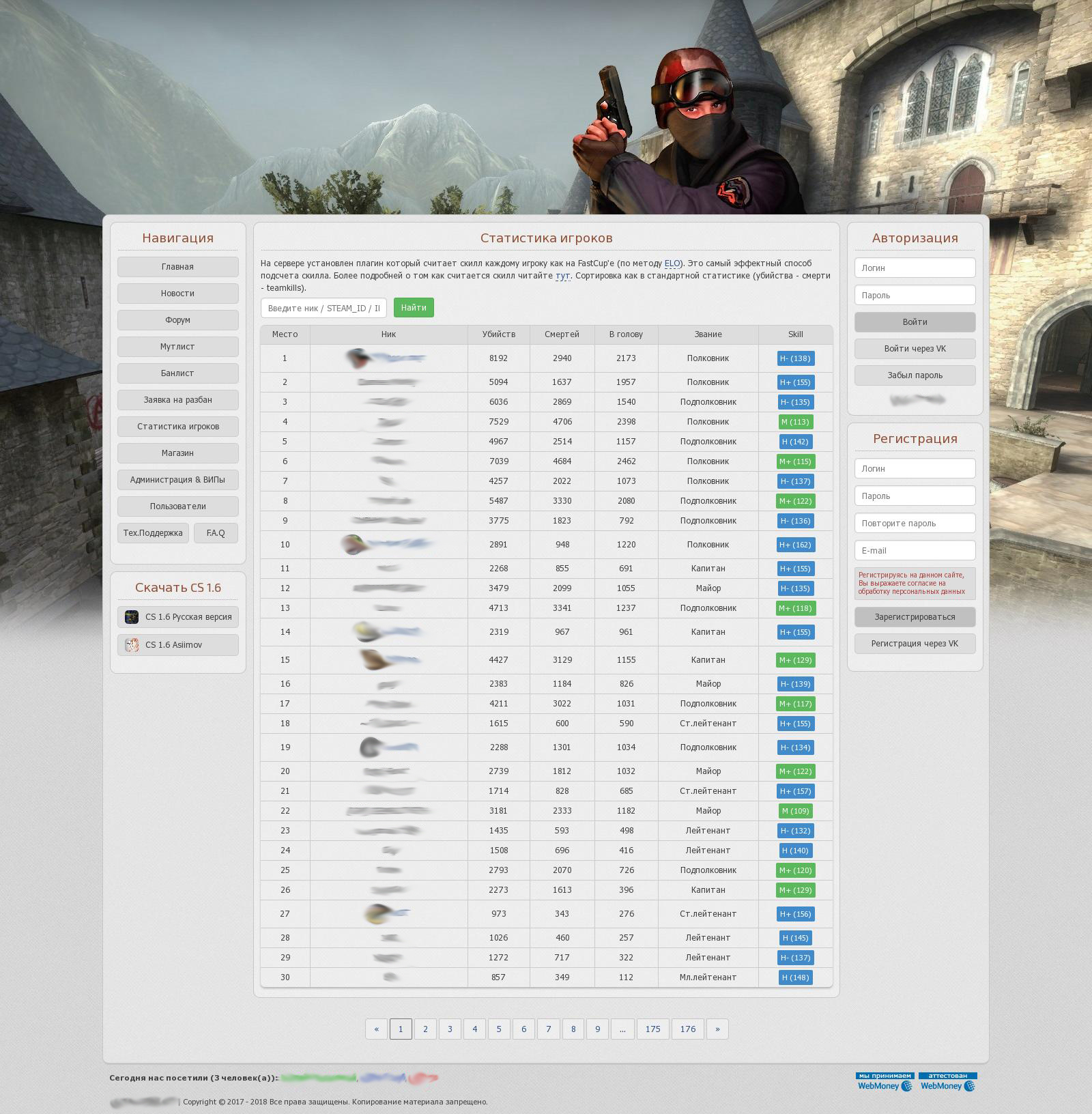
Task: Click the H (148) skill badge
Action: (x=795, y=977)
